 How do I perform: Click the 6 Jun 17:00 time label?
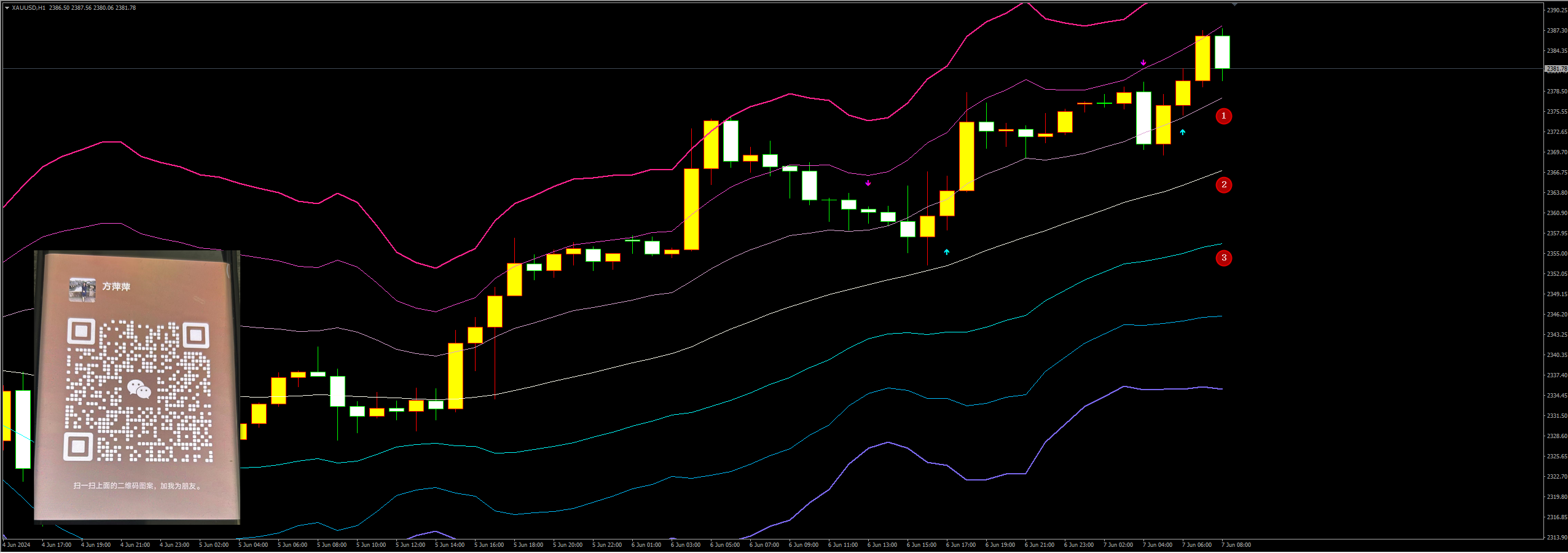961,545
